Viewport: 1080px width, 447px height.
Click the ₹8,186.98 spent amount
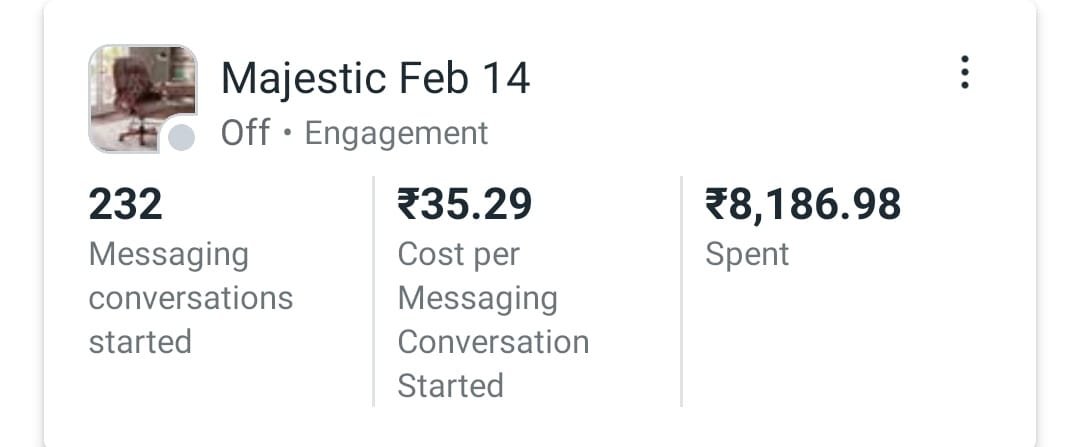803,205
